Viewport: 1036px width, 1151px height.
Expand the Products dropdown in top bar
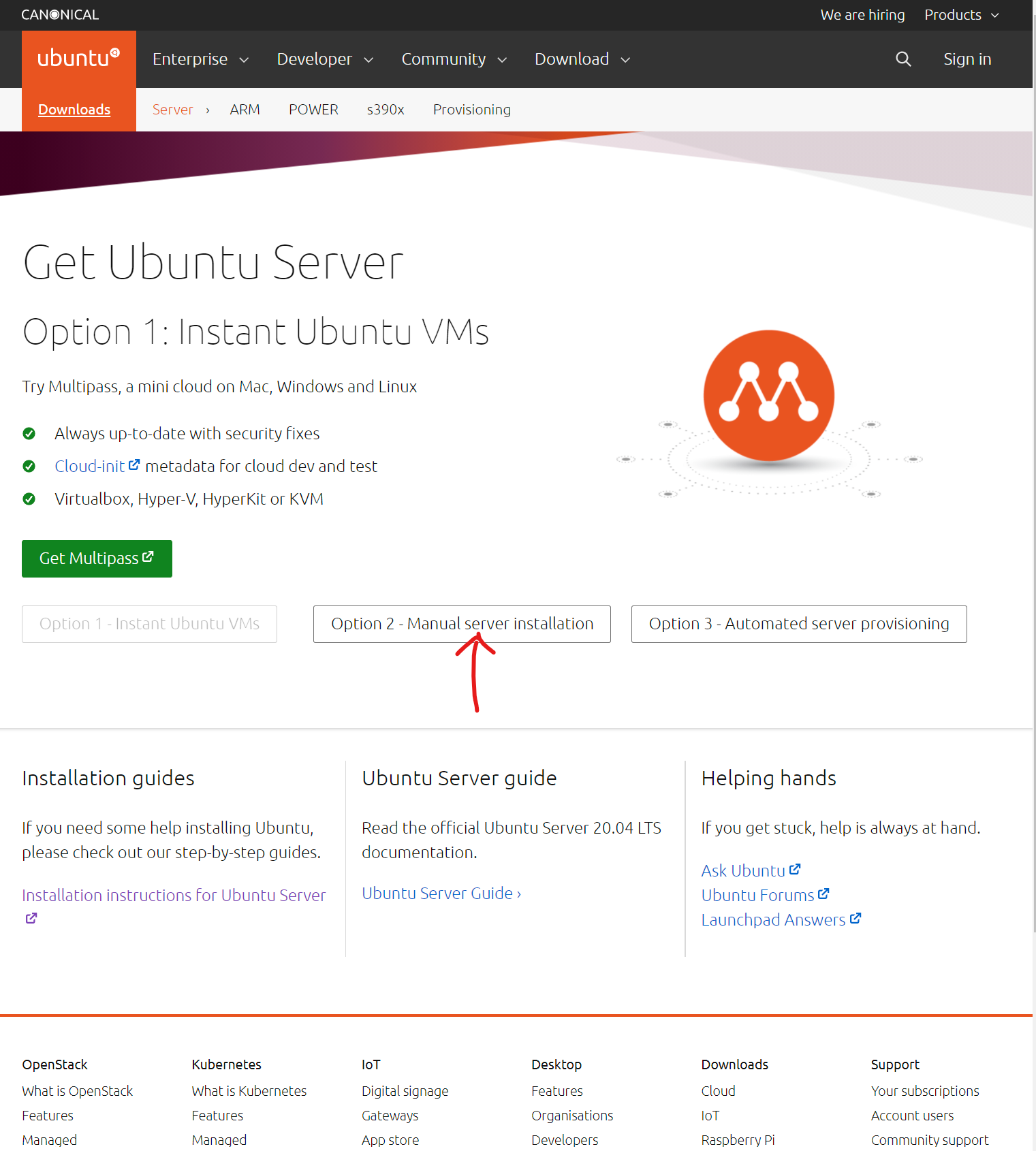pos(961,15)
